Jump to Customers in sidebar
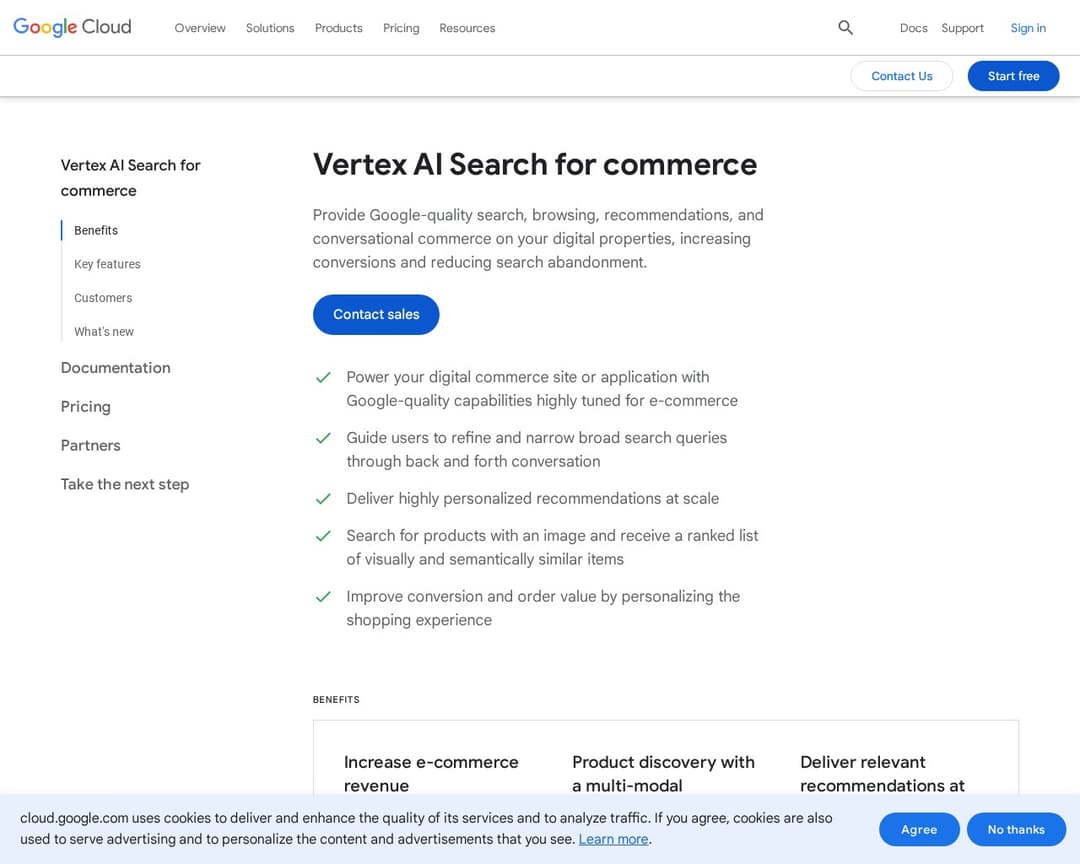This screenshot has width=1080, height=864. point(103,298)
